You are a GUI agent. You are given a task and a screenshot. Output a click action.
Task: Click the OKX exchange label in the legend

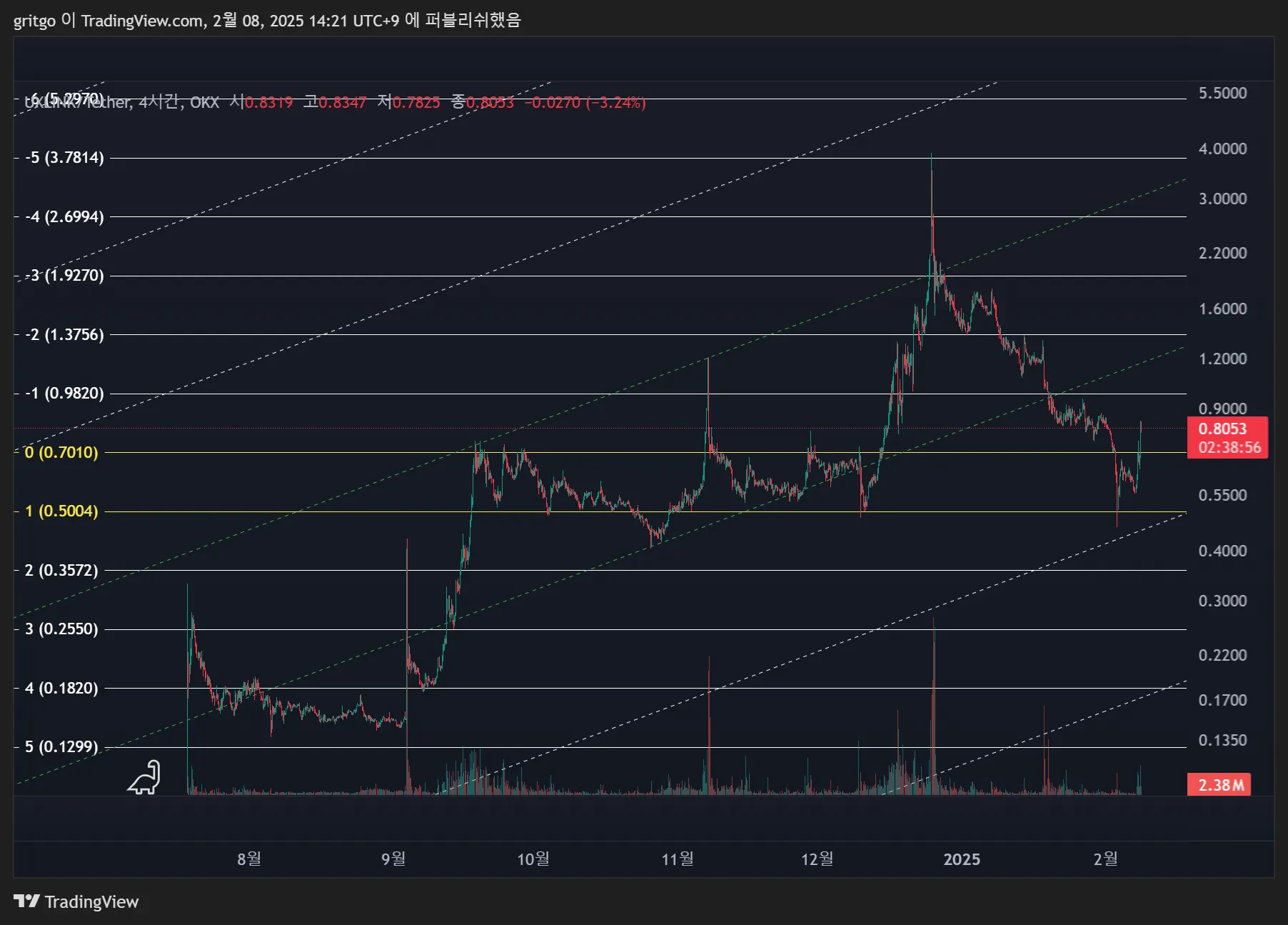pyautogui.click(x=204, y=102)
